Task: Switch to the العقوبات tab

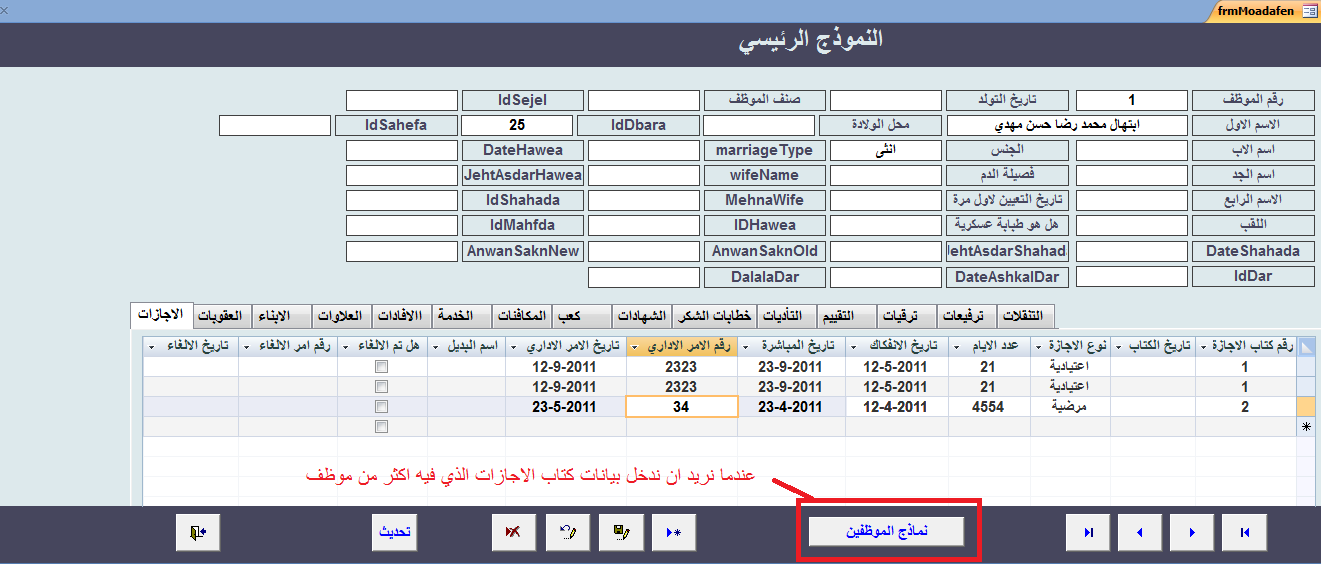Action: (x=219, y=316)
